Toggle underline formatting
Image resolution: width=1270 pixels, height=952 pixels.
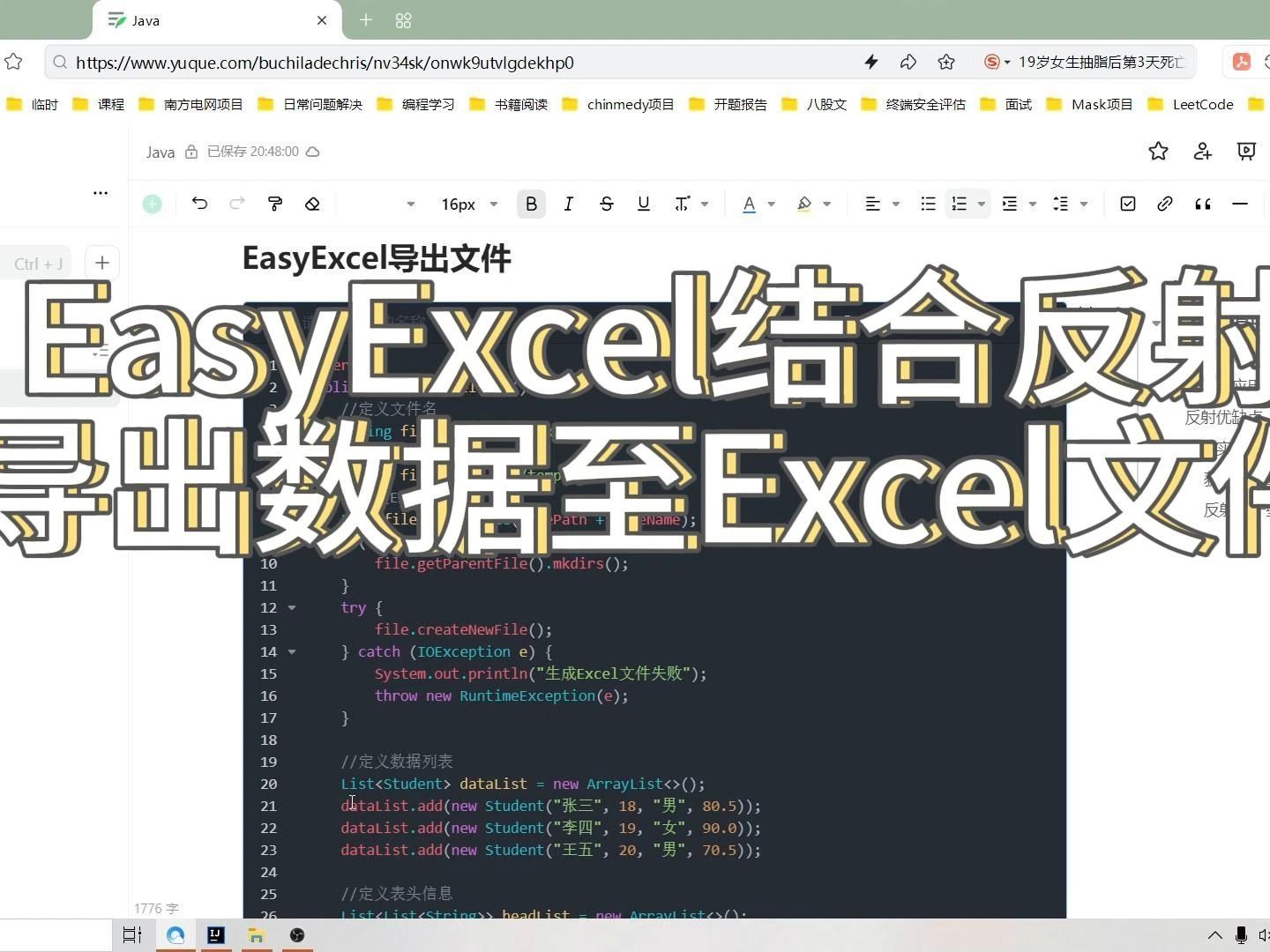point(644,204)
